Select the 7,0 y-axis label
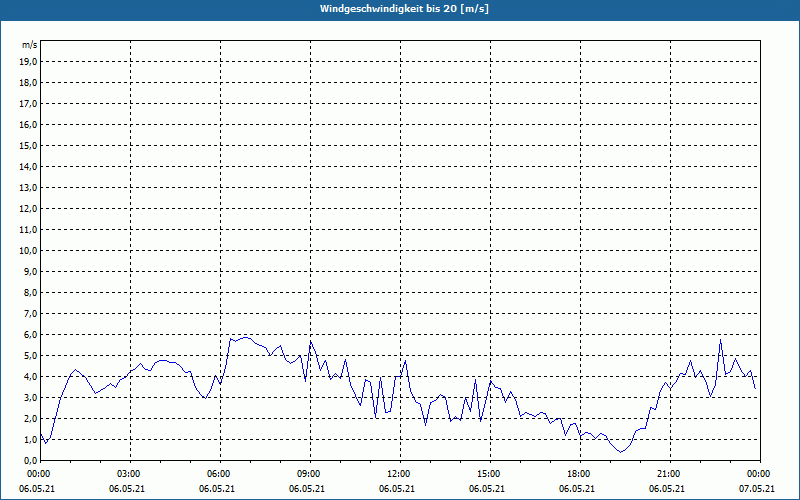Viewport: 800px width, 500px height. click(30, 313)
